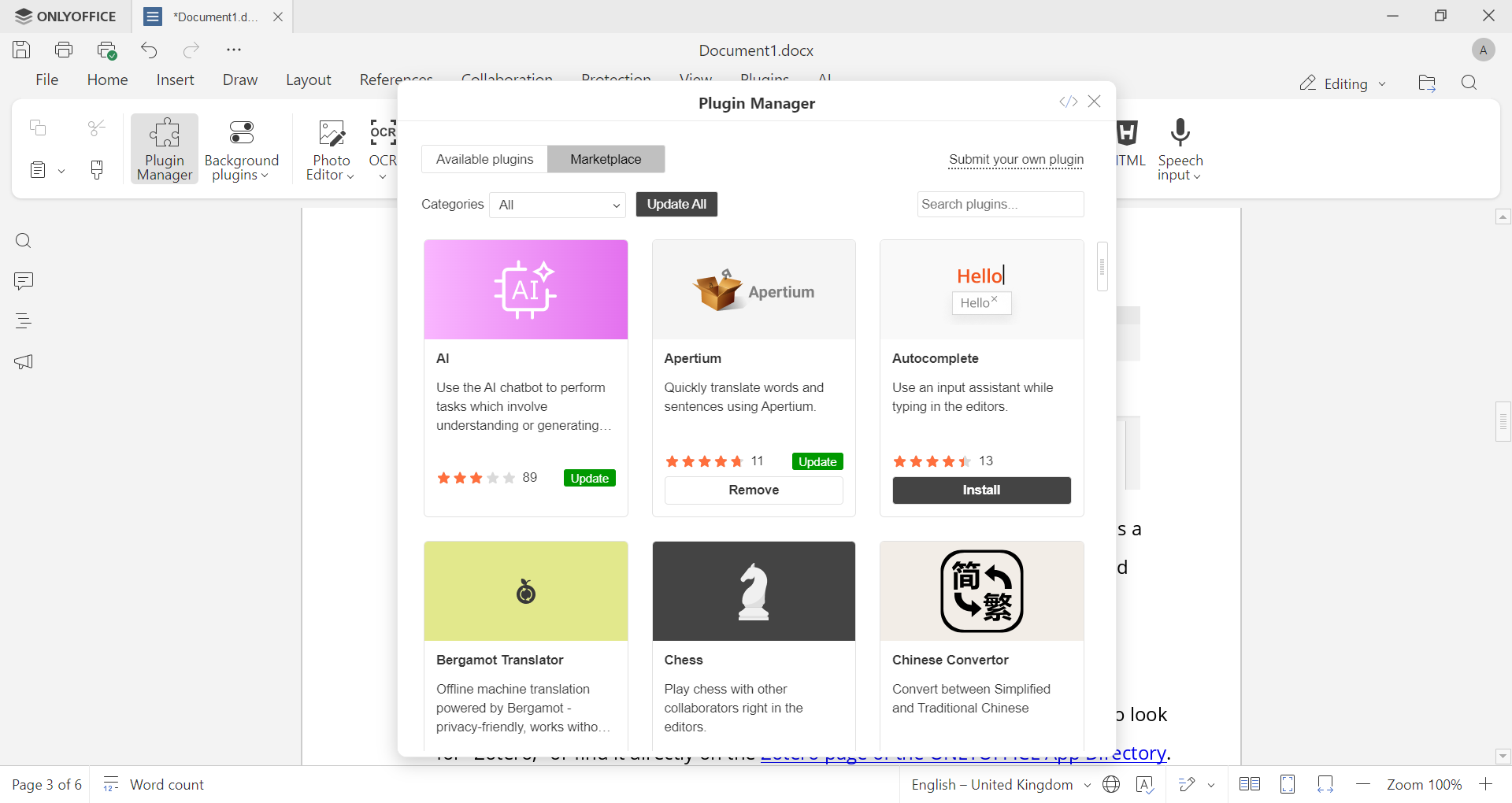This screenshot has width=1512, height=803.
Task: Click the Document1 file tab
Action: coord(213,17)
